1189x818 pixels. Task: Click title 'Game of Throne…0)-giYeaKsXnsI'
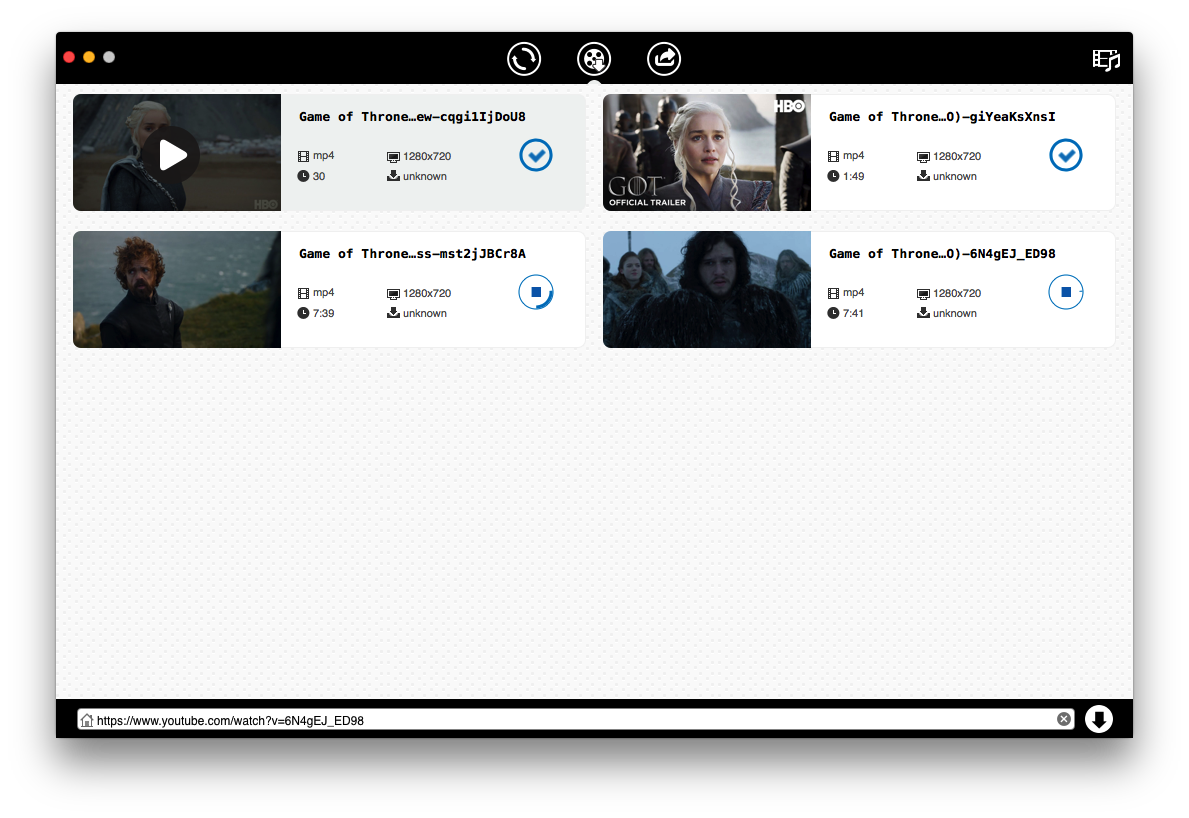[942, 117]
